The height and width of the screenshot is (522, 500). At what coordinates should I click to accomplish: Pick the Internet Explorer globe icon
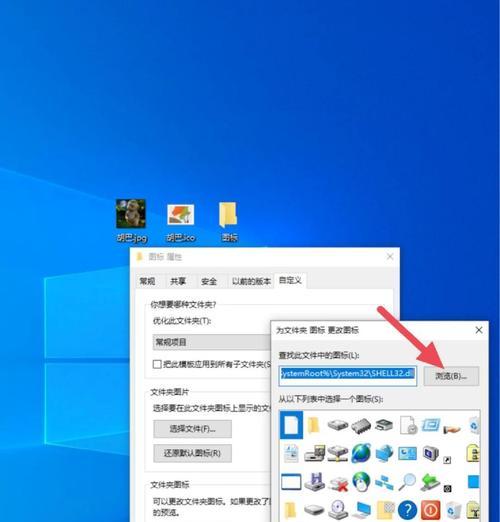point(361,453)
